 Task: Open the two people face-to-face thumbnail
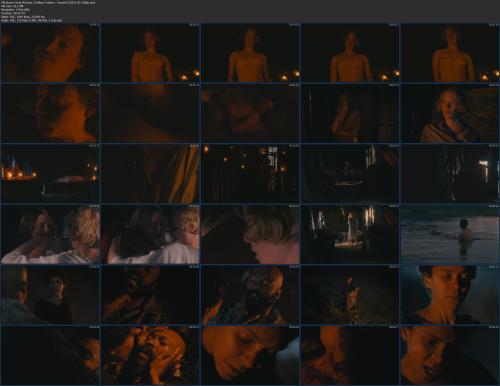click(x=50, y=234)
